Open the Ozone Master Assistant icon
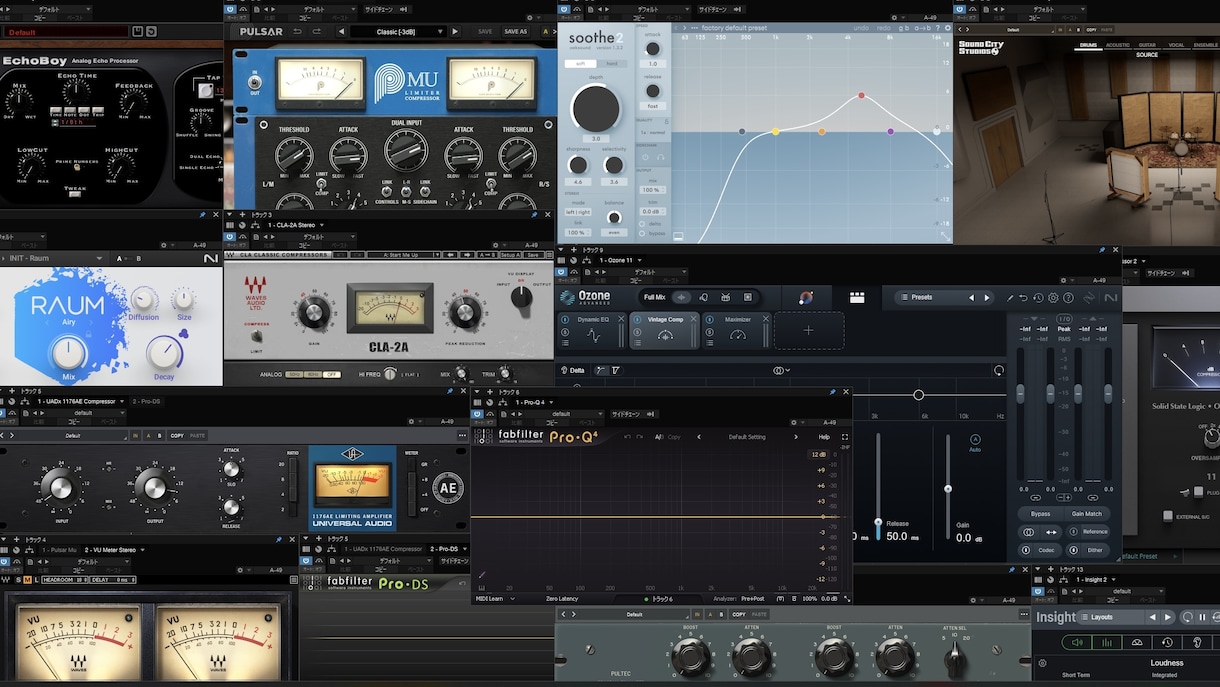 click(x=806, y=297)
